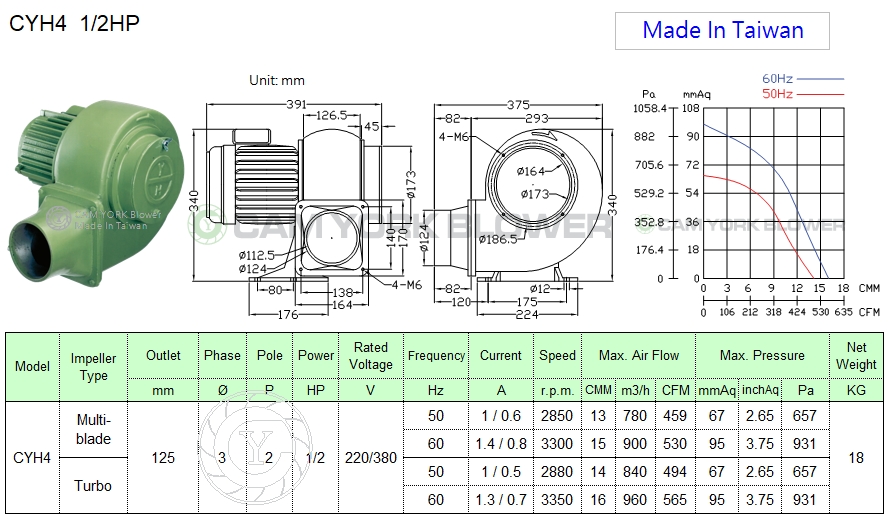Click the '459' CFM value
Screen dimensions: 890x523
pos(675,416)
